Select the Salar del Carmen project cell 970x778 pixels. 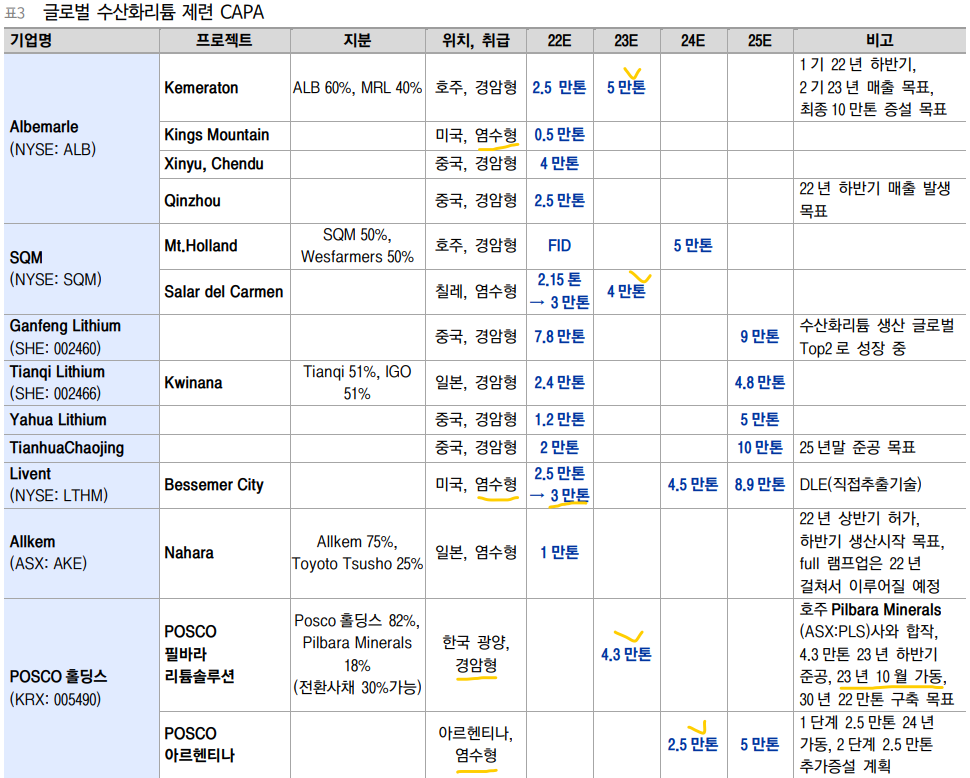223,292
